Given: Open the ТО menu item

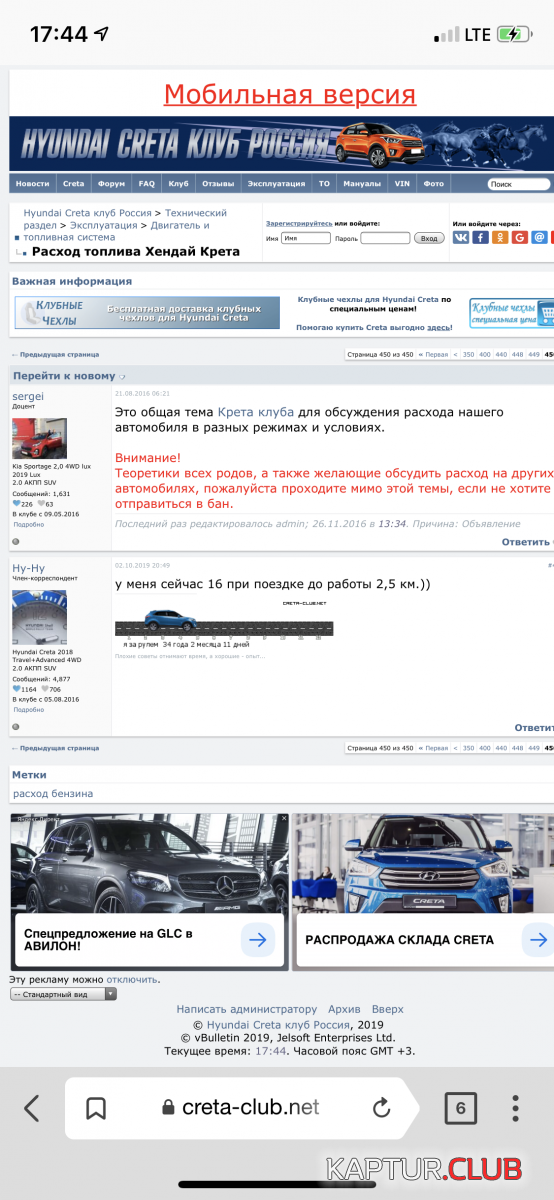Looking at the screenshot, I should click(x=324, y=184).
